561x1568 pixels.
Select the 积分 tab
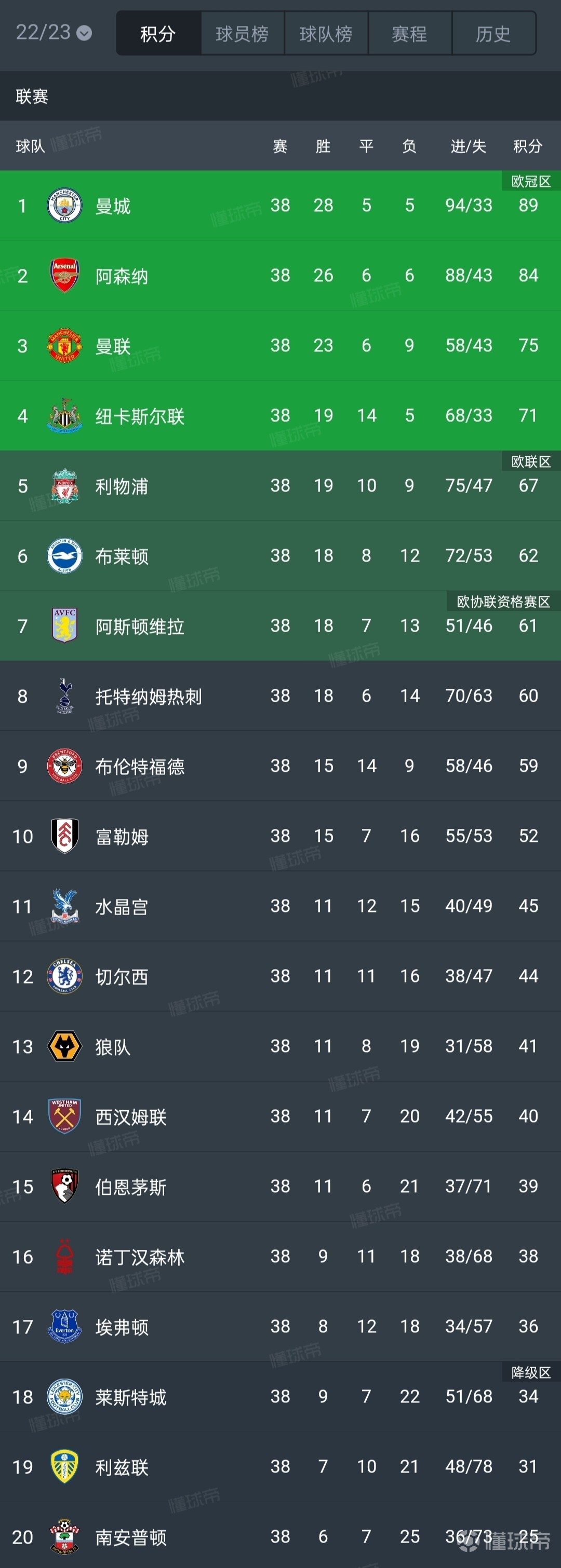158,34
